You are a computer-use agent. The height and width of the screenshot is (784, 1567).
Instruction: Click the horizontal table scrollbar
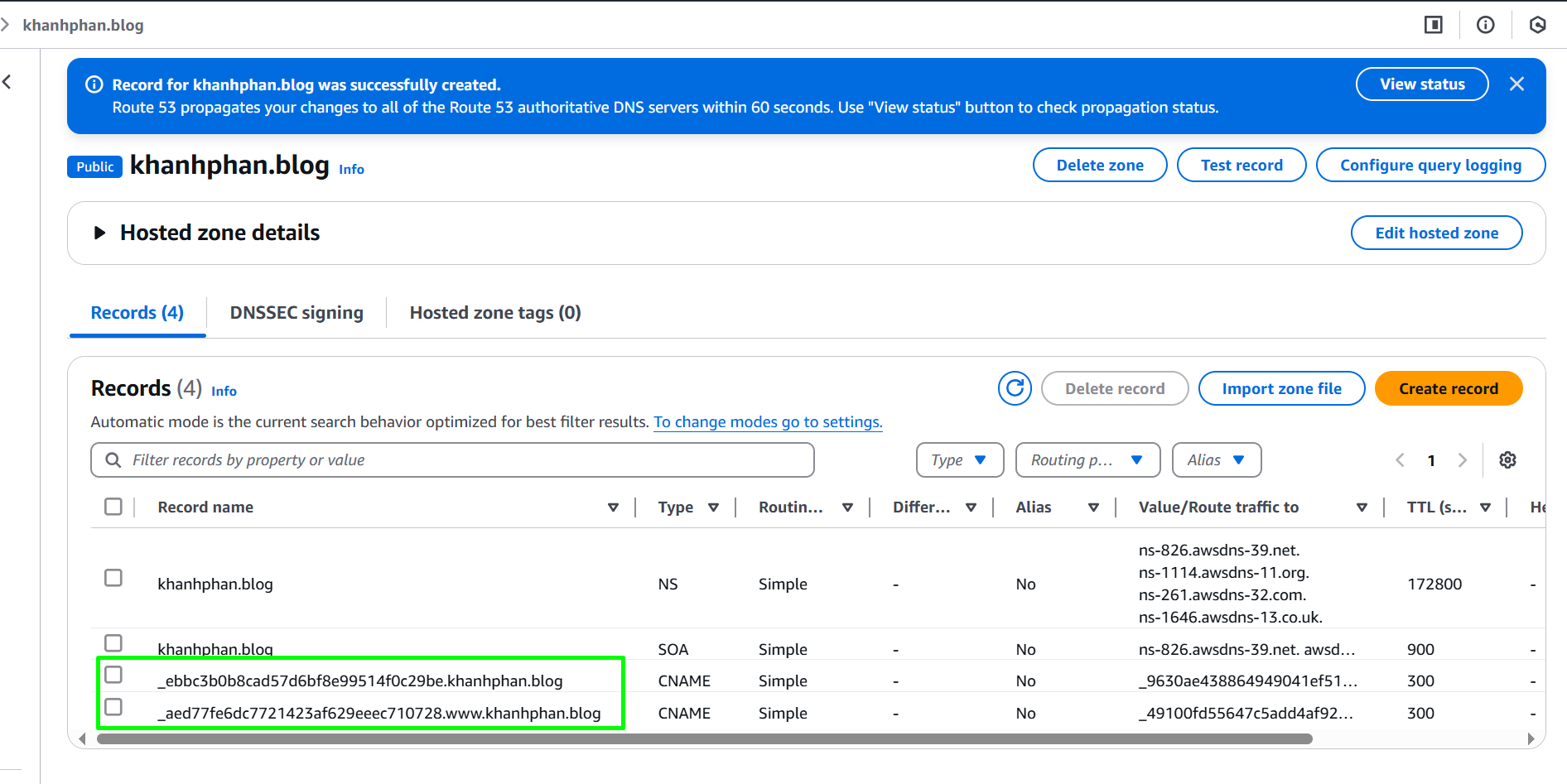coord(704,738)
